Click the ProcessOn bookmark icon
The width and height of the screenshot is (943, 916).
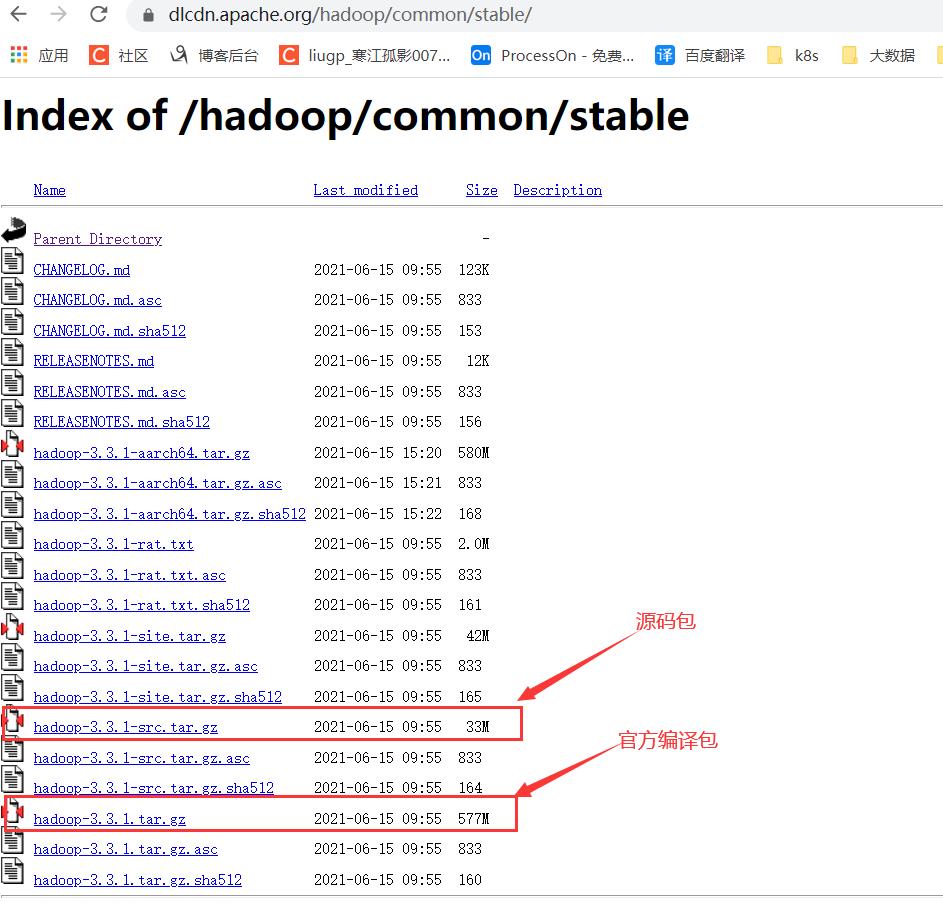coord(480,55)
